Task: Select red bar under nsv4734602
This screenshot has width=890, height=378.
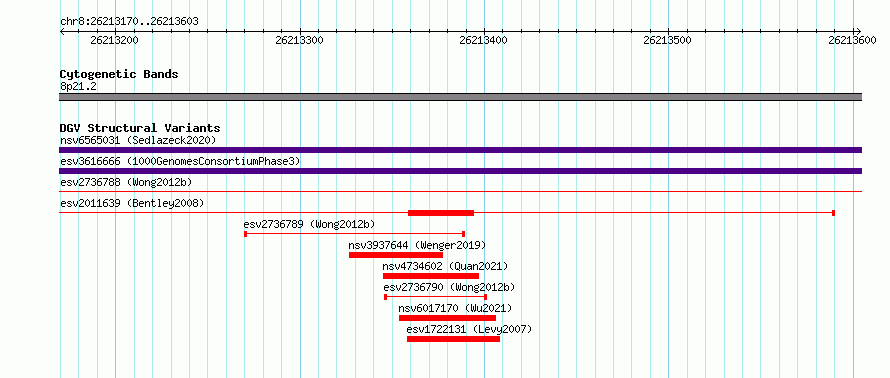Action: [x=431, y=276]
